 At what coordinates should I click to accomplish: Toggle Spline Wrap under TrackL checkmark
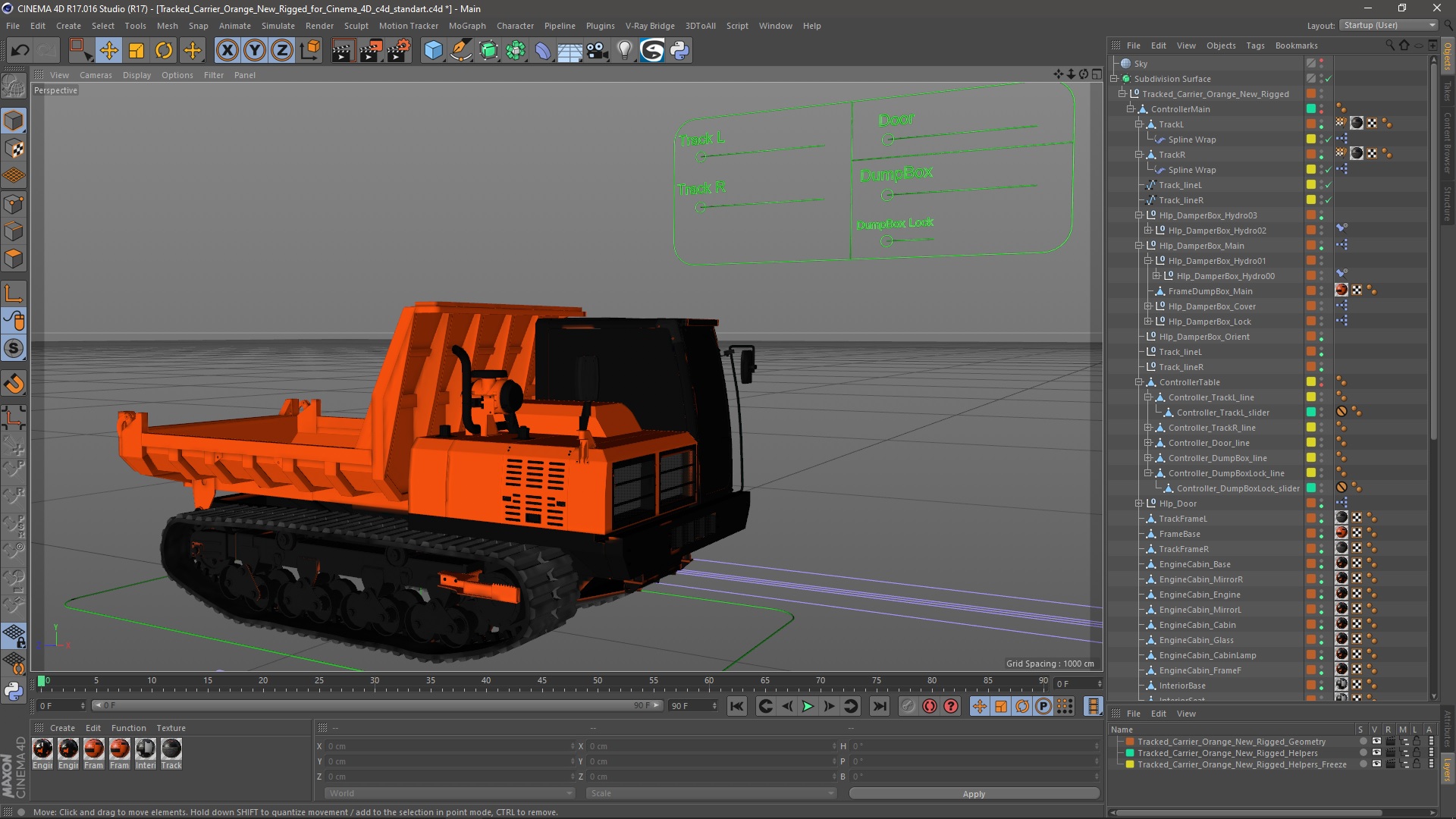click(1329, 140)
